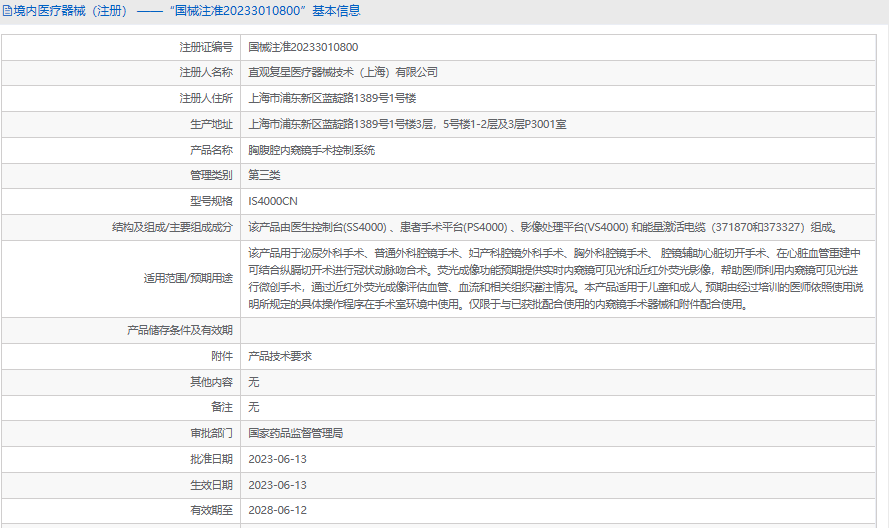889x528 pixels.
Task: Click the structure composition text mentioning SS4000
Action: [x=543, y=227]
